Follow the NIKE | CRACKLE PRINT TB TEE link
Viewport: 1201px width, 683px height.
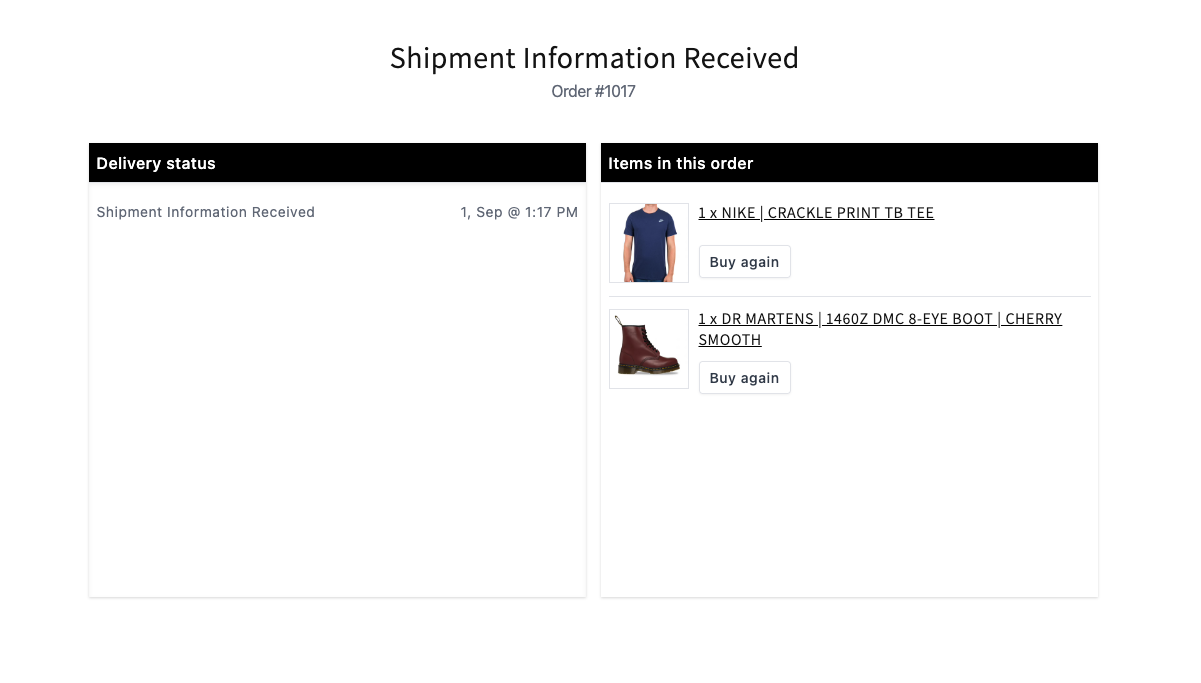(816, 213)
